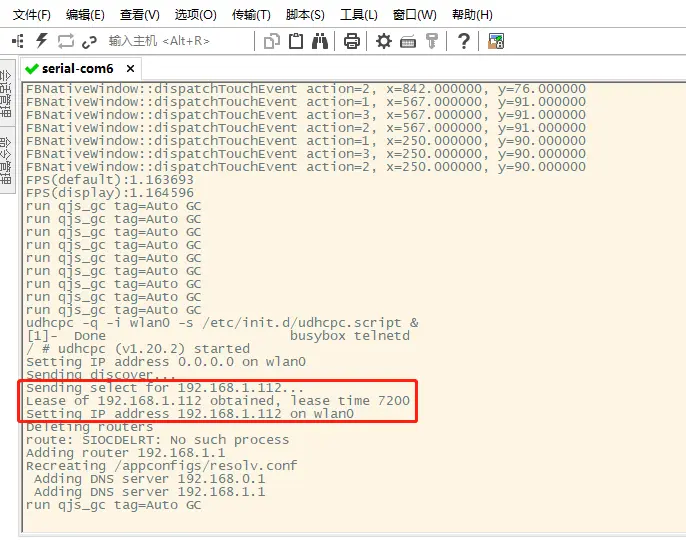Close the serial-com6 tab
The height and width of the screenshot is (543, 686).
[130, 69]
